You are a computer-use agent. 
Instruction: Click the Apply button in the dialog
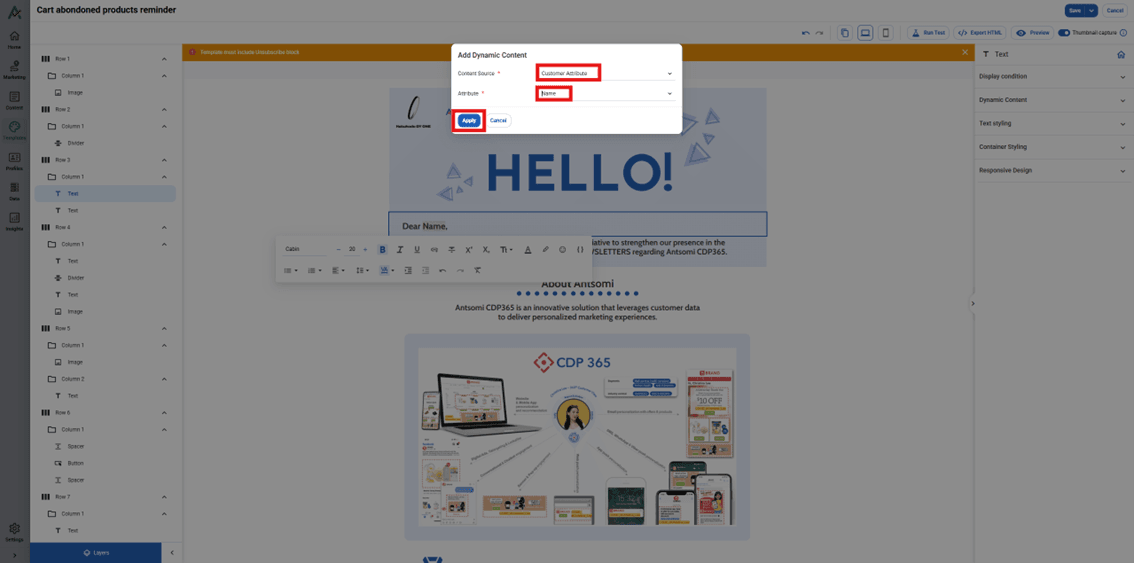[x=469, y=120]
